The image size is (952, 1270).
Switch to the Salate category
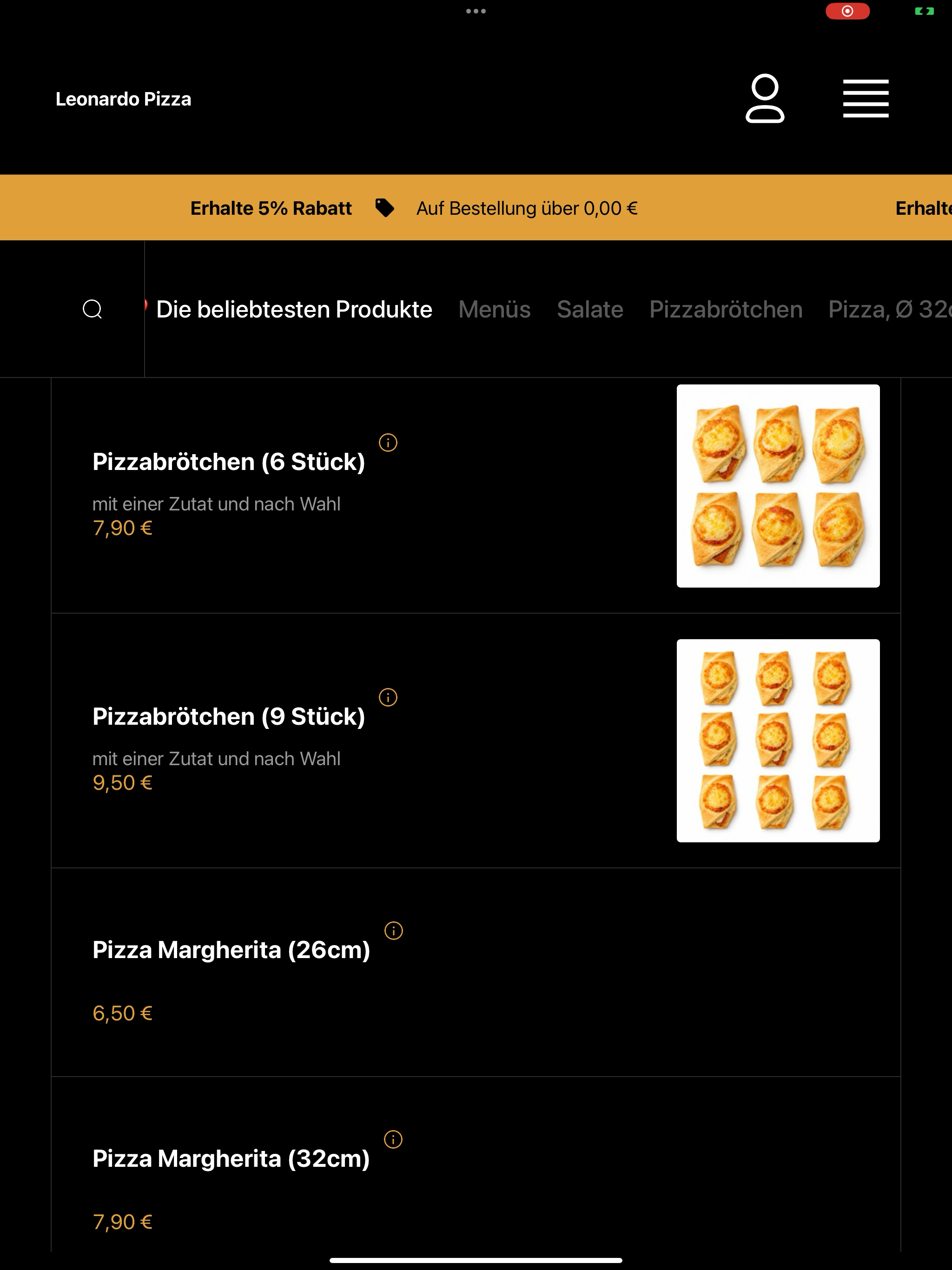point(590,309)
